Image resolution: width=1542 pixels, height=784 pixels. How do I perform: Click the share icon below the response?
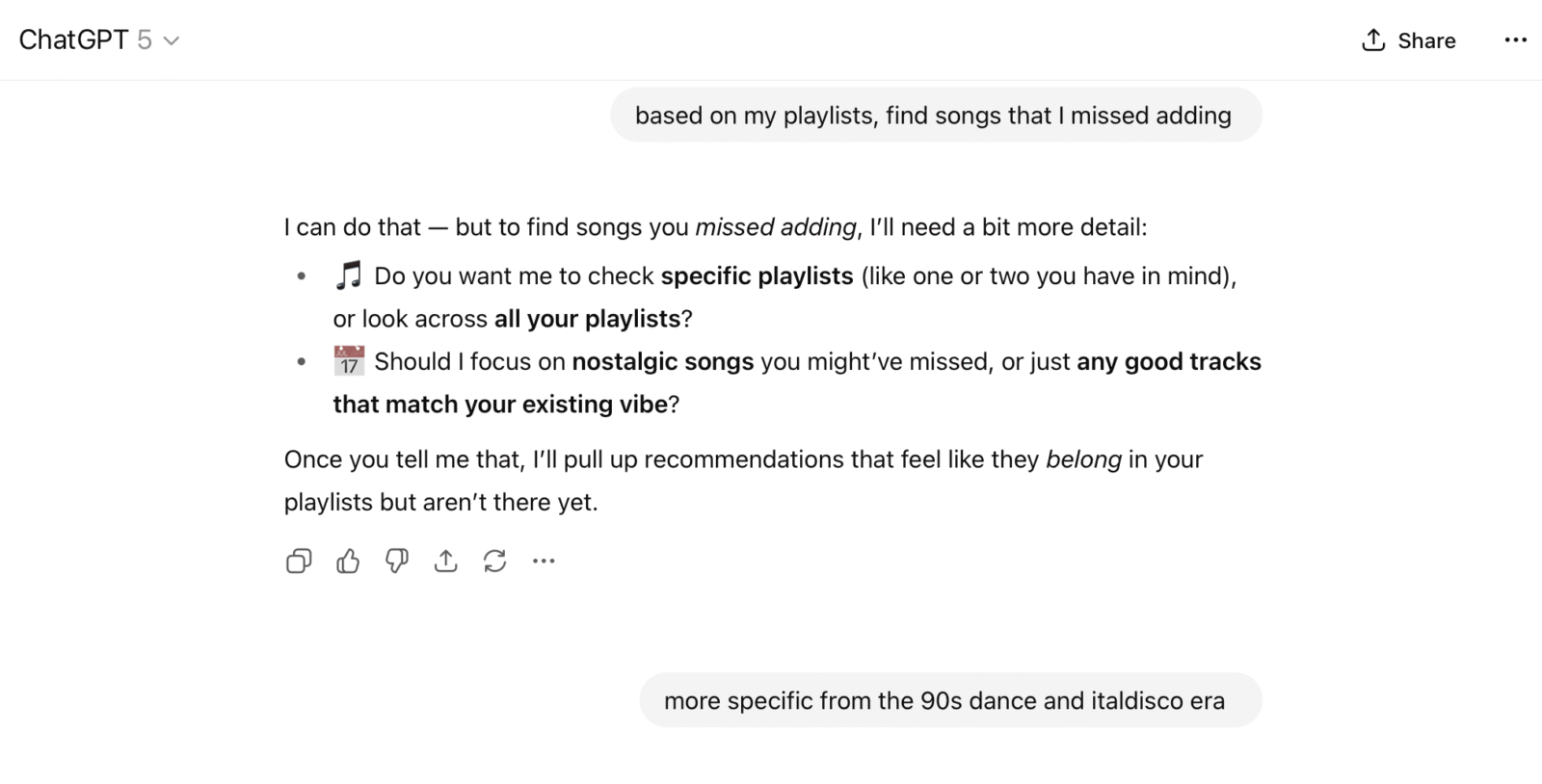[445, 561]
